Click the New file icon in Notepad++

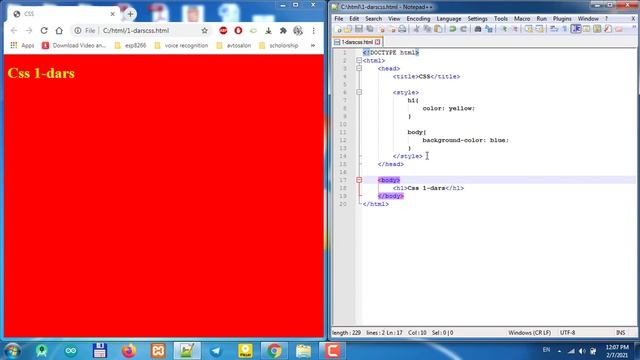[x=338, y=29]
